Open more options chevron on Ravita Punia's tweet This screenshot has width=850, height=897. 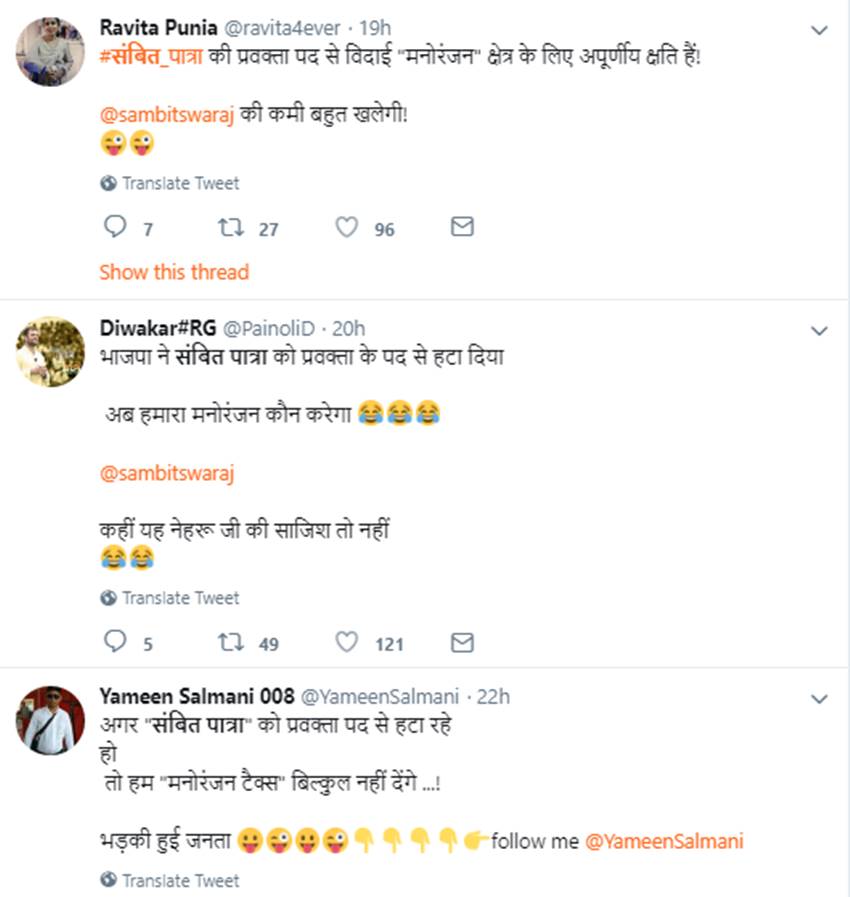pyautogui.click(x=819, y=31)
